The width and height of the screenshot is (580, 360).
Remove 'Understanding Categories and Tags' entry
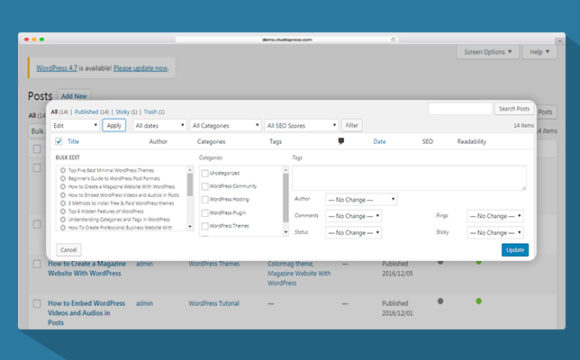click(x=63, y=219)
